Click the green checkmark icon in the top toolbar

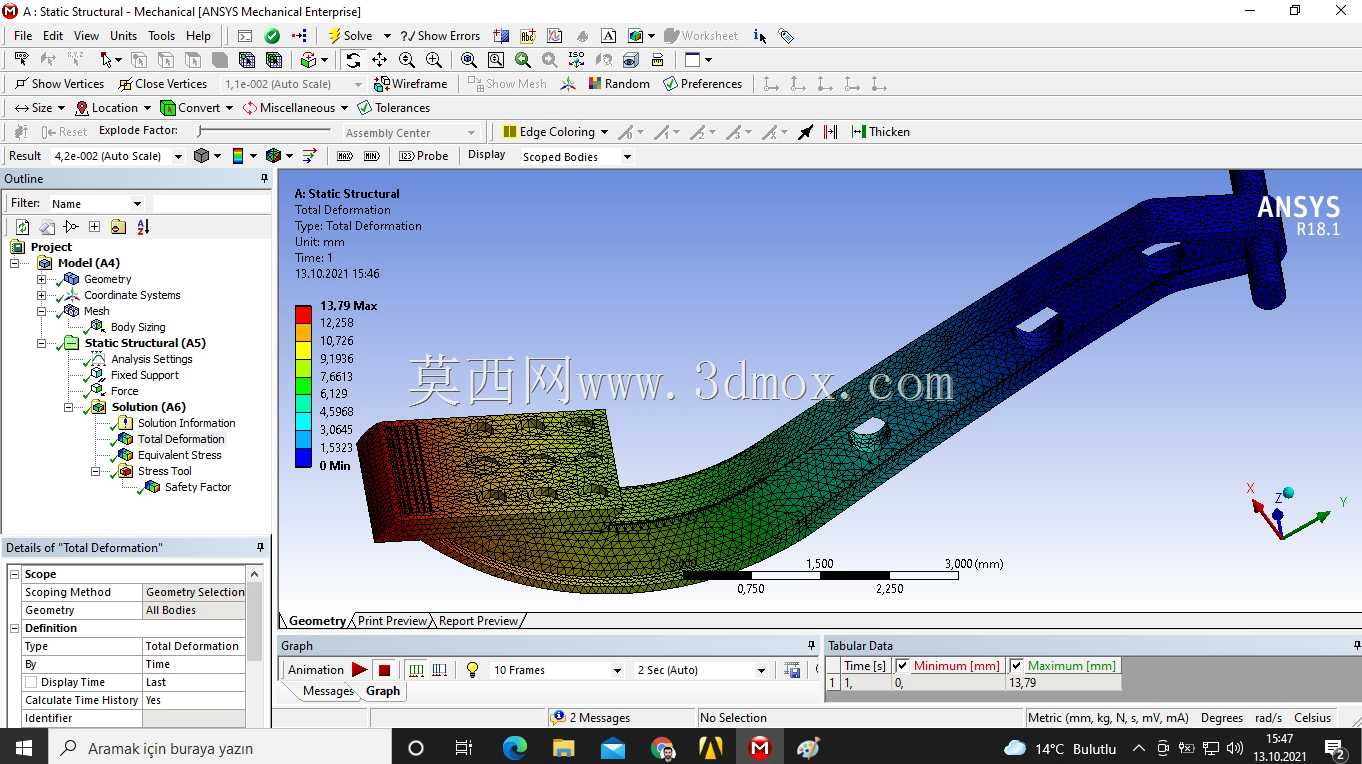tap(272, 36)
